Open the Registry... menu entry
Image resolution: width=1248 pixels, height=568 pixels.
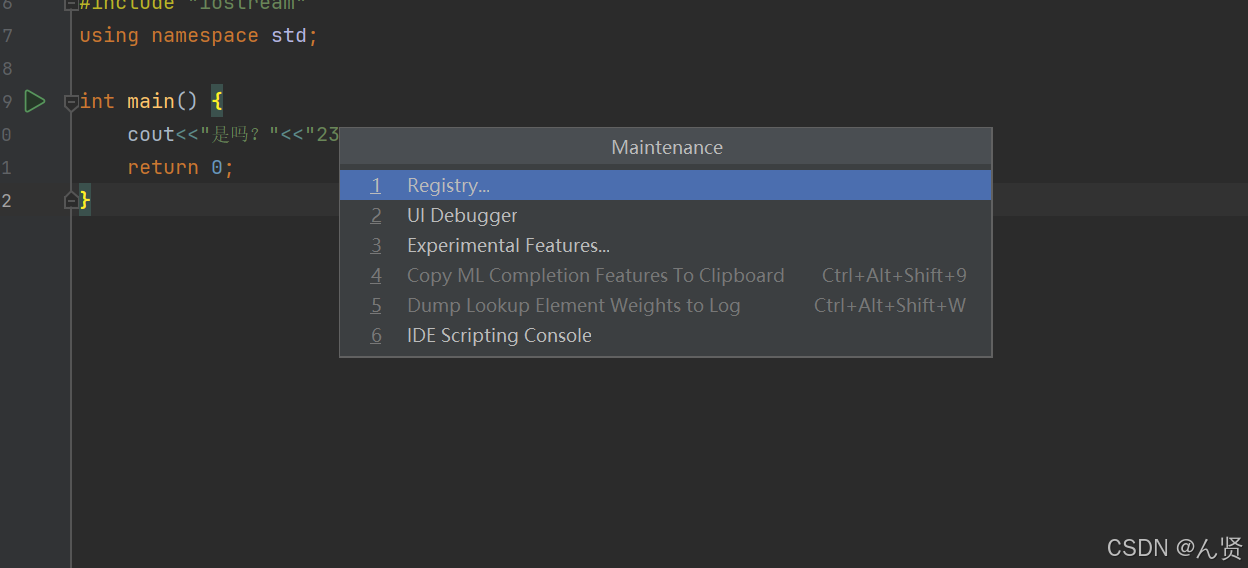(666, 185)
